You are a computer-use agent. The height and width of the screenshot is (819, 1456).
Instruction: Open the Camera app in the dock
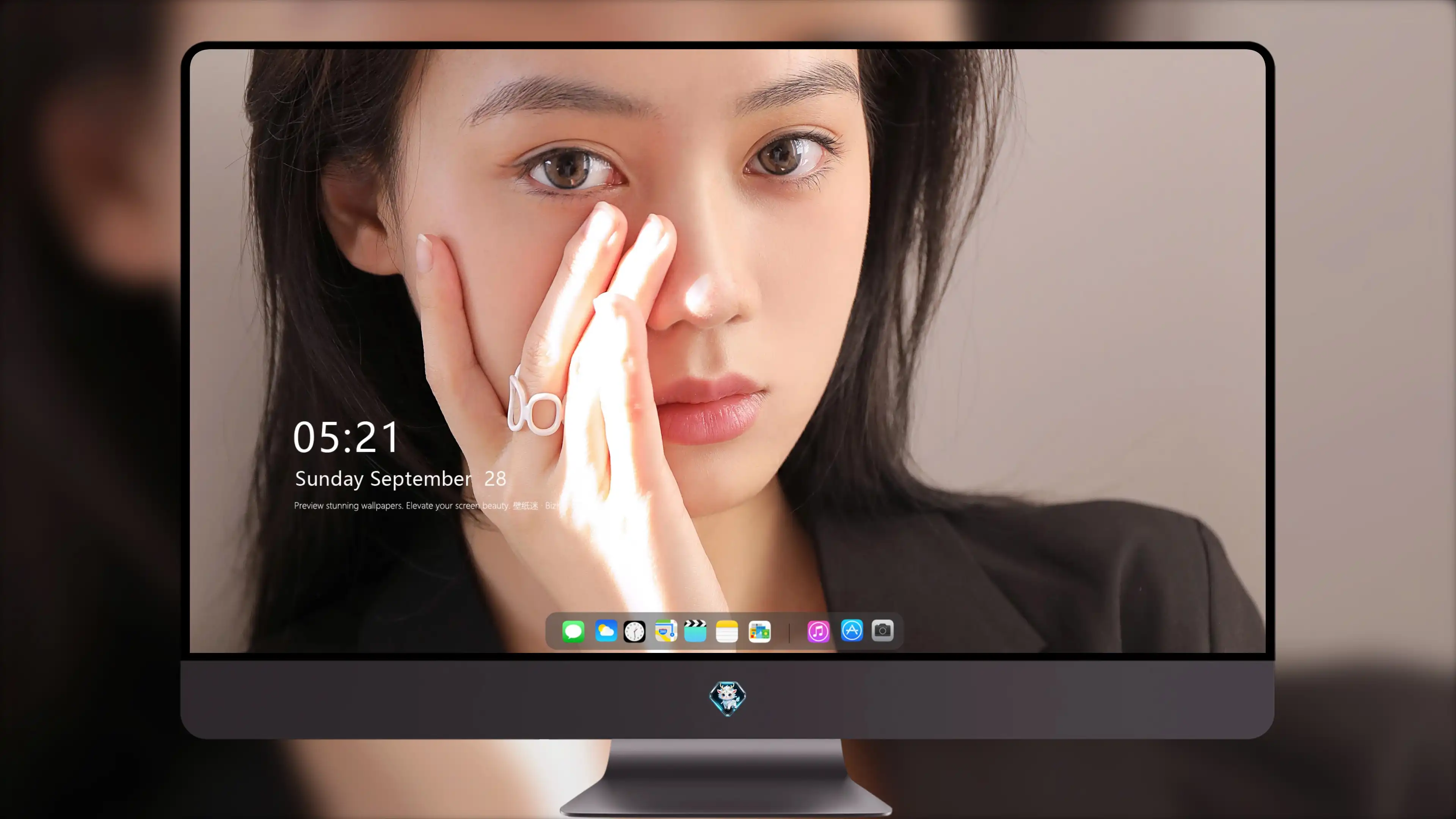click(x=882, y=630)
